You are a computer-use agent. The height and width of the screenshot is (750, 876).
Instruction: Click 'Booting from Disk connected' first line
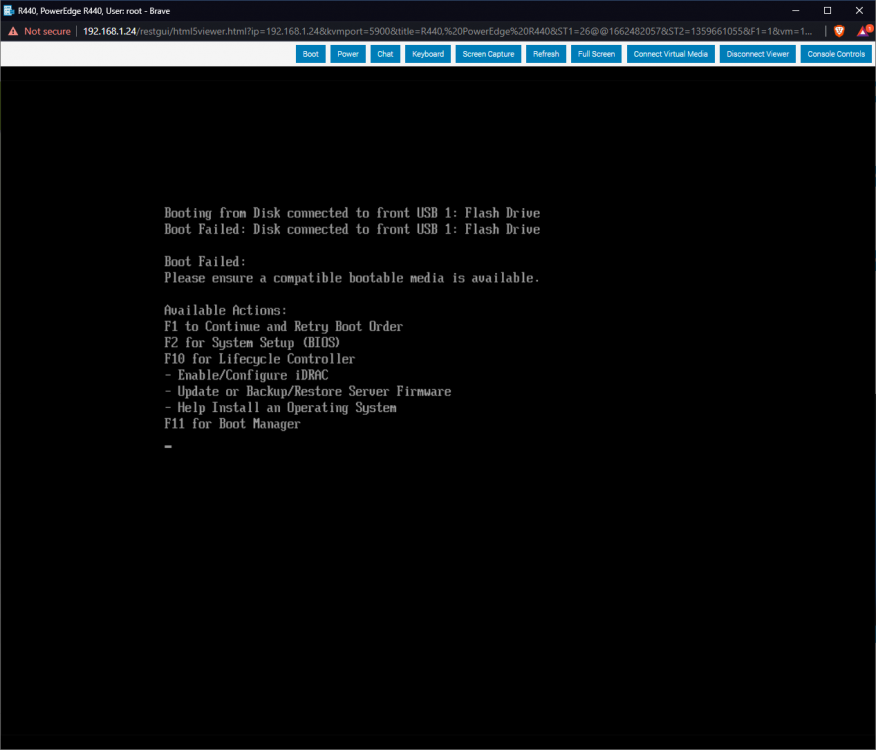coord(352,213)
